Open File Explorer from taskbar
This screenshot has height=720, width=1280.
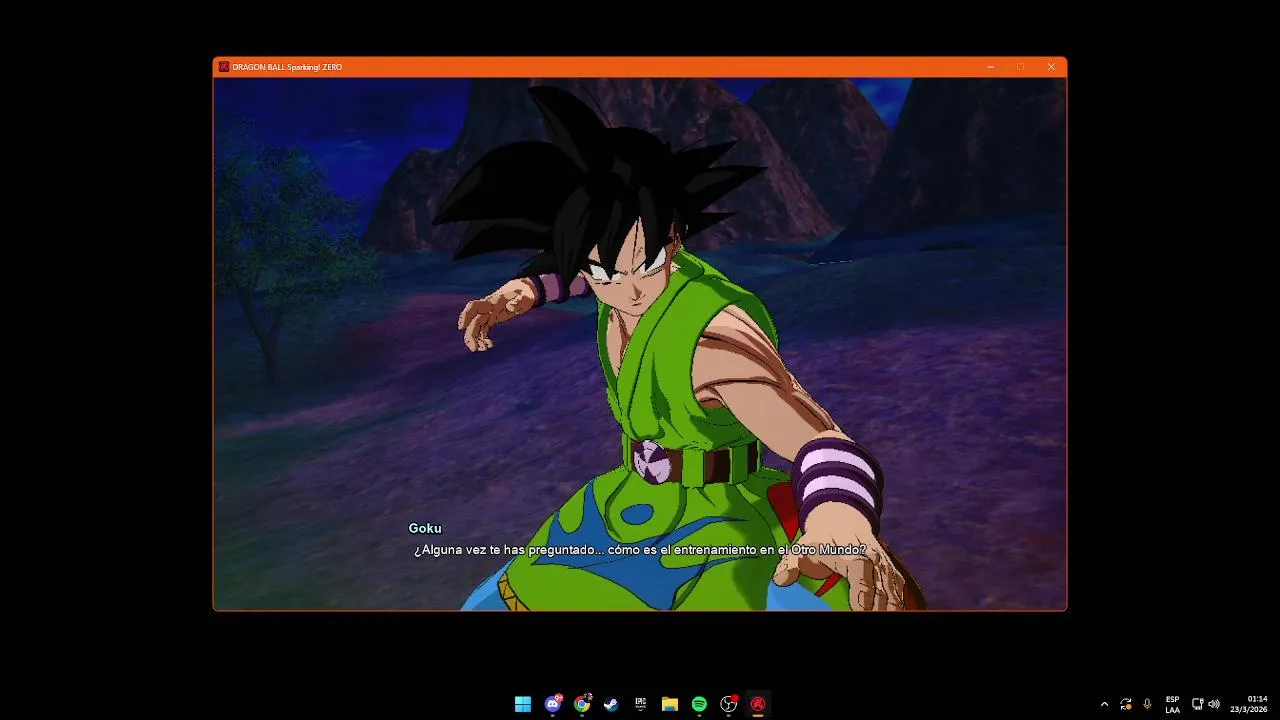[x=670, y=704]
